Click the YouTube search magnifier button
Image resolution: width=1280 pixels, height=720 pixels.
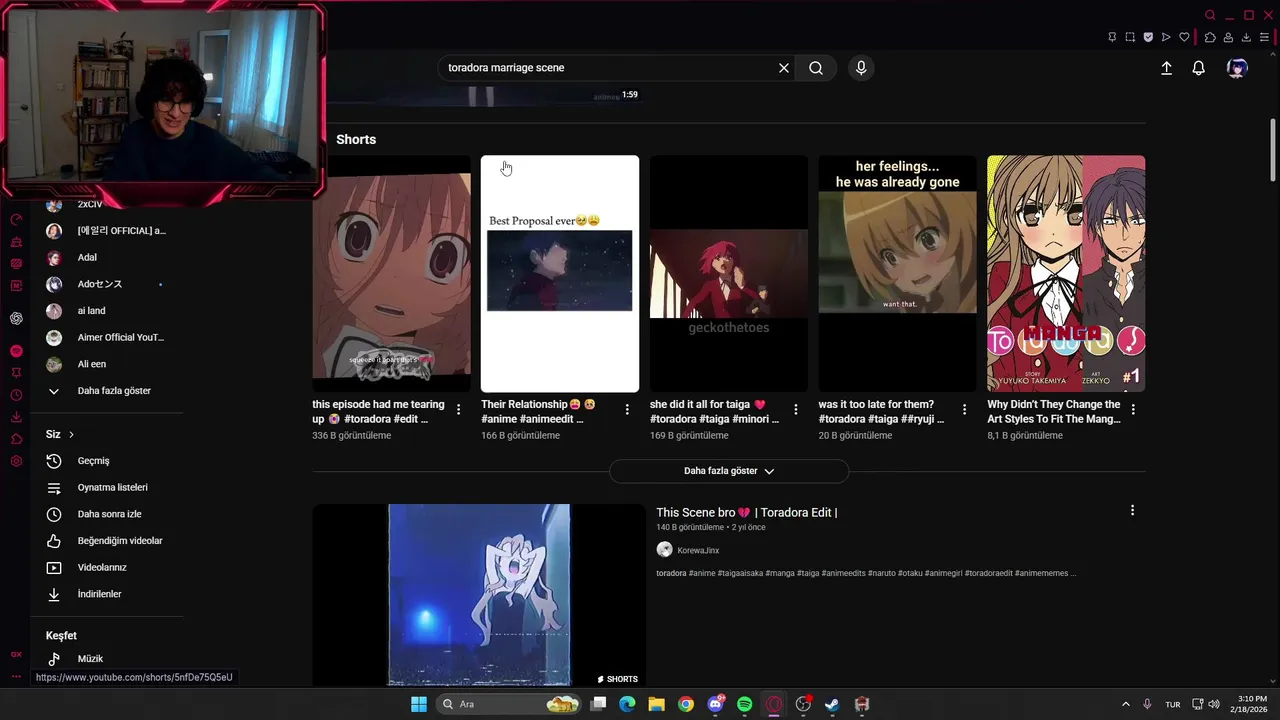click(816, 68)
